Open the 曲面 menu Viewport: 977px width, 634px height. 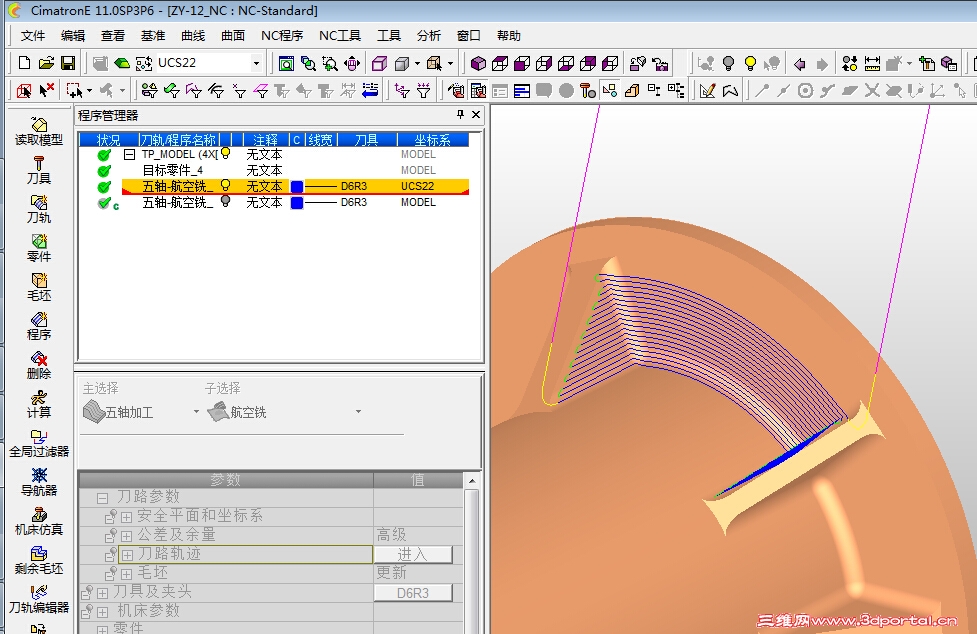pos(233,35)
